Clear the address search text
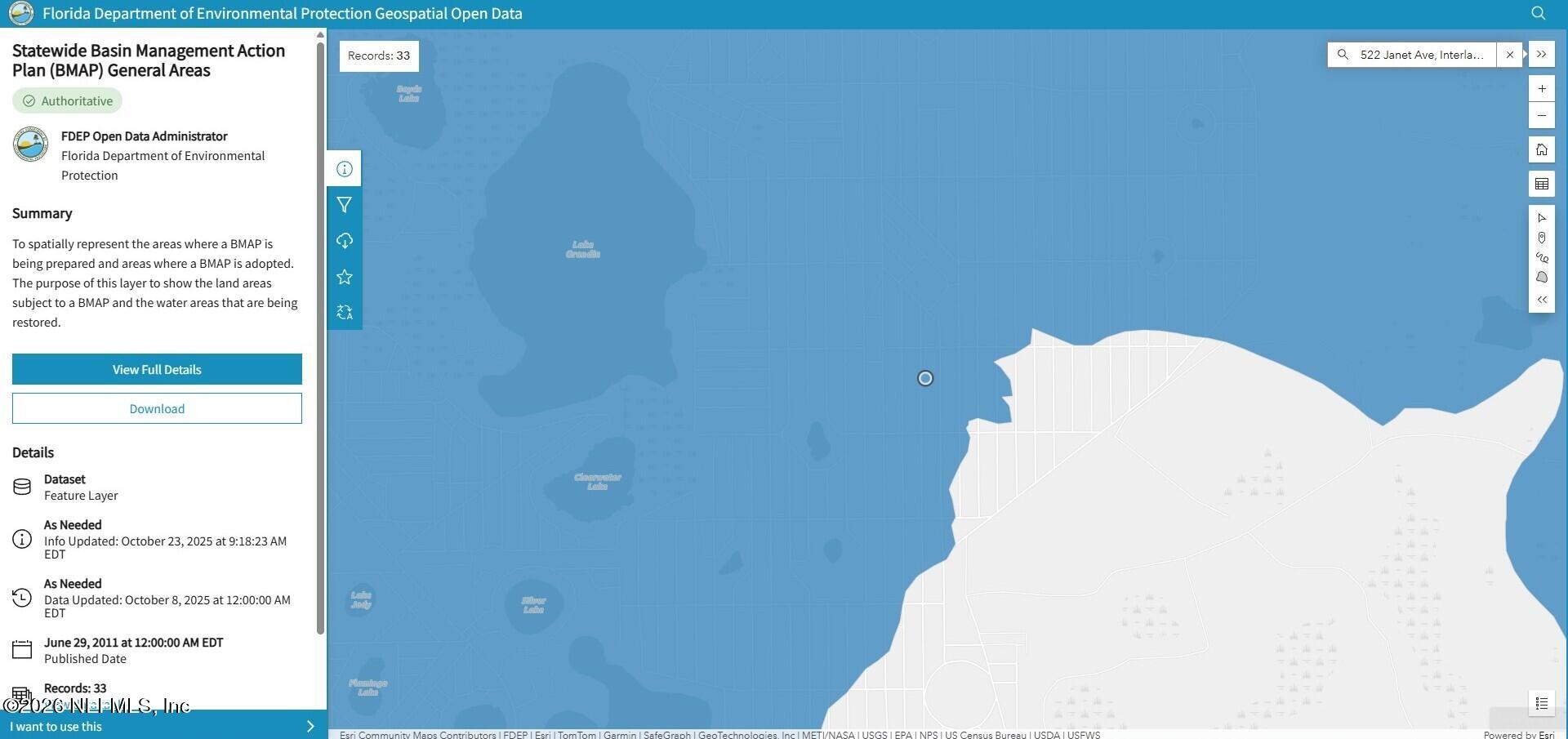The height and width of the screenshot is (739, 1568). coord(1509,55)
